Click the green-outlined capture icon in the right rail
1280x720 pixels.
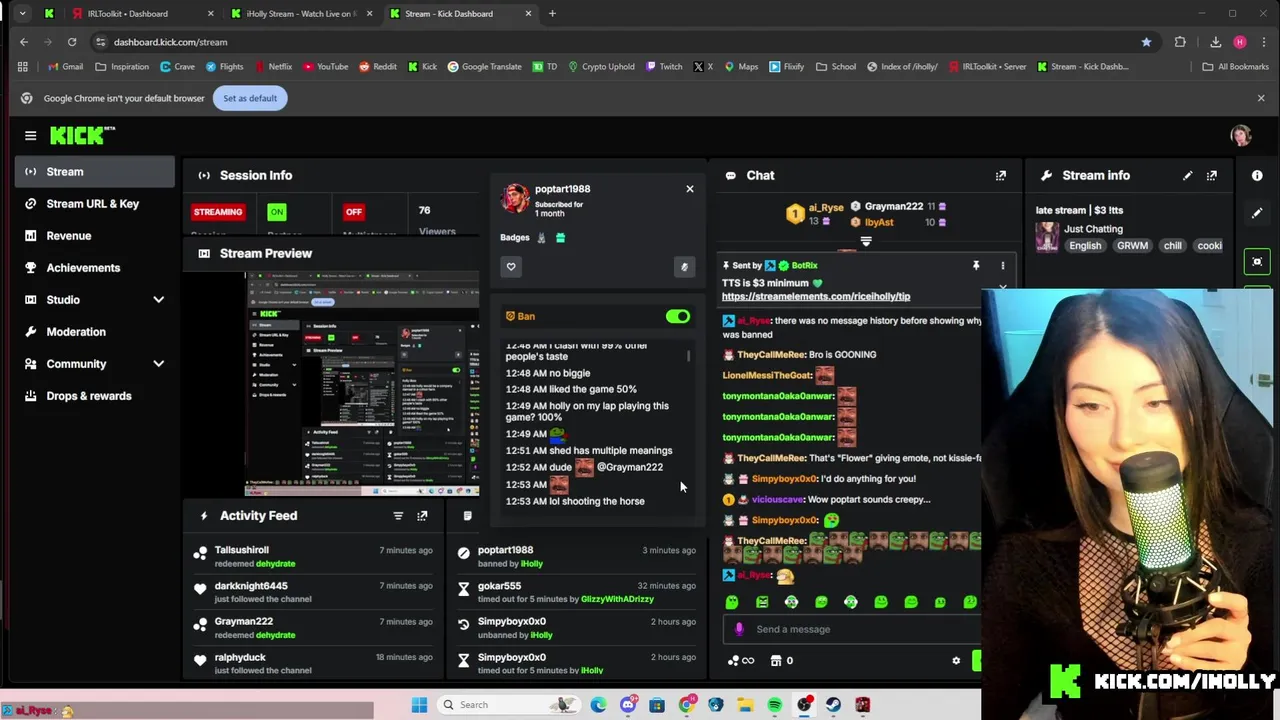pos(1257,262)
